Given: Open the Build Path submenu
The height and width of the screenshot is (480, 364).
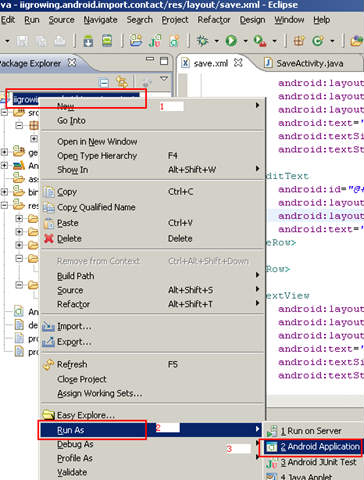Looking at the screenshot, I should click(153, 276).
